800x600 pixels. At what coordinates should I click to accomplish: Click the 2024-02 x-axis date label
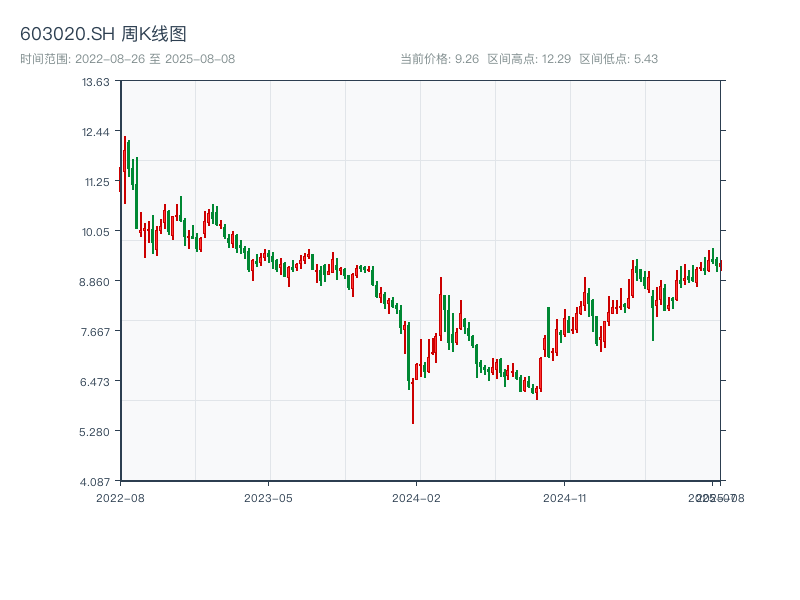point(416,497)
